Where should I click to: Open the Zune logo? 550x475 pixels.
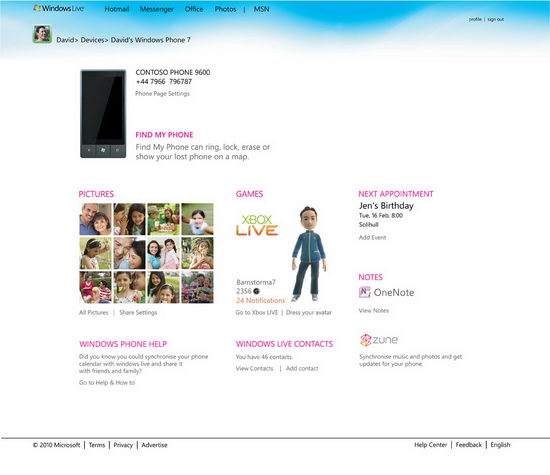379,340
